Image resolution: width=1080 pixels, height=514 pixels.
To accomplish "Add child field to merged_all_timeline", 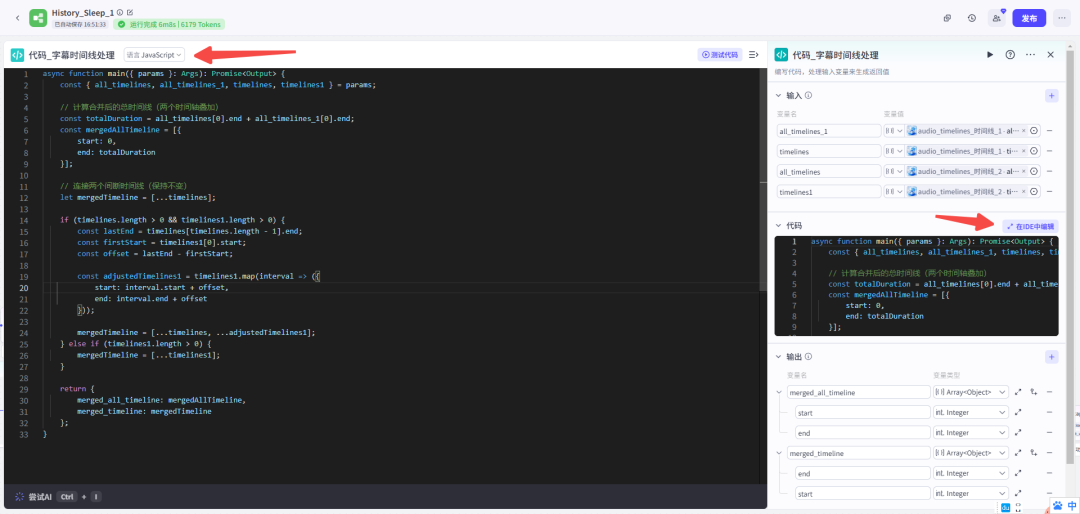I will pos(1033,392).
